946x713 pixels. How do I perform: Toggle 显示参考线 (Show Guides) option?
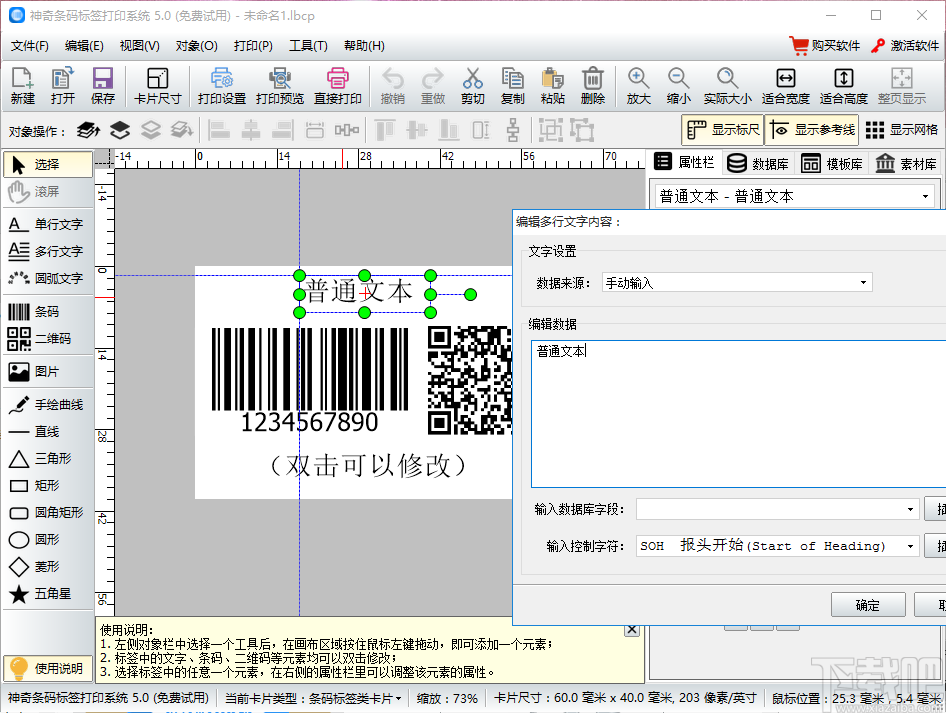(812, 130)
